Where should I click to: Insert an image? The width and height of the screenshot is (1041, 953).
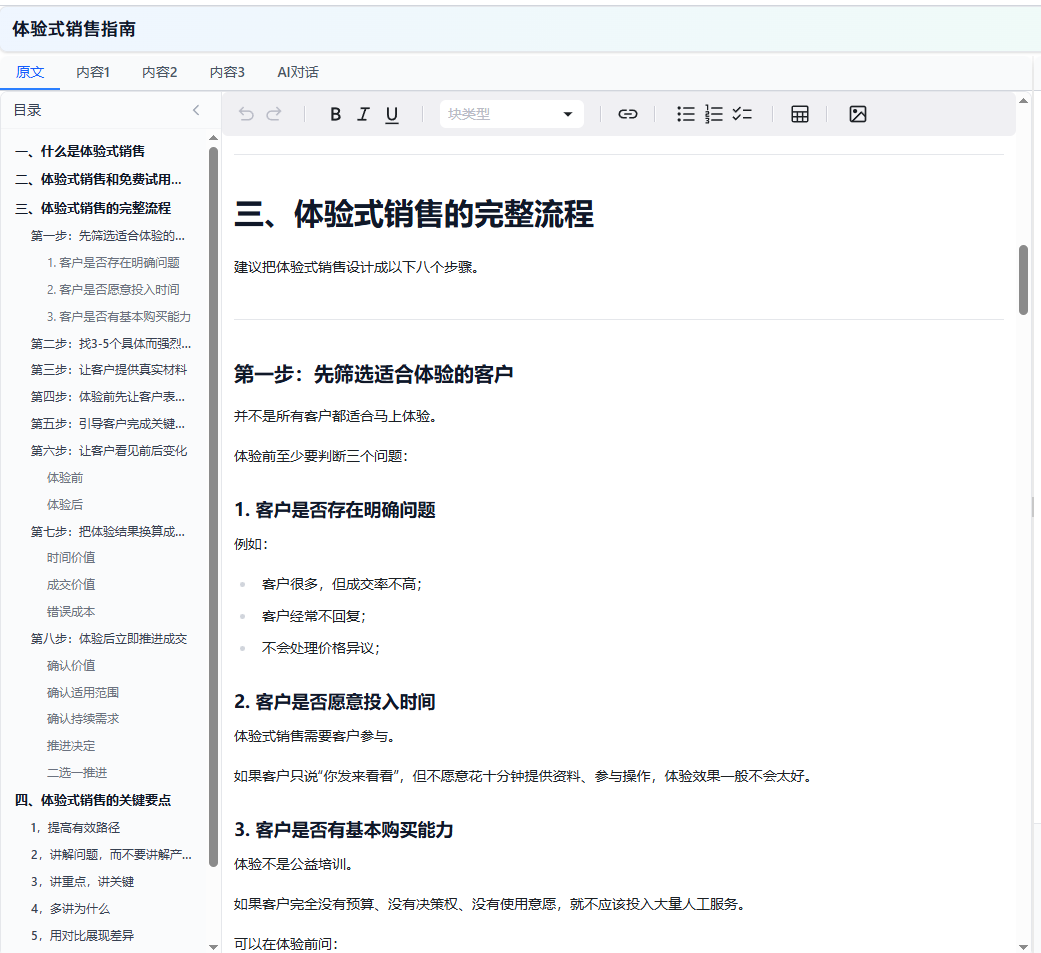(858, 114)
